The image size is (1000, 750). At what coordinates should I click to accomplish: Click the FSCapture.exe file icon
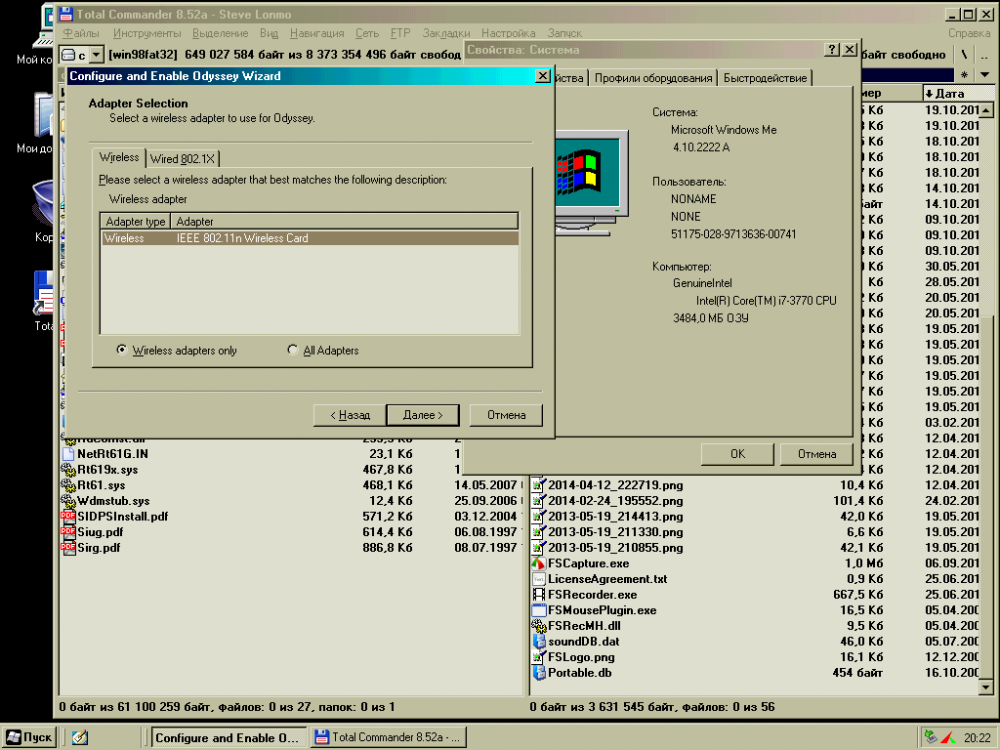pyautogui.click(x=538, y=563)
